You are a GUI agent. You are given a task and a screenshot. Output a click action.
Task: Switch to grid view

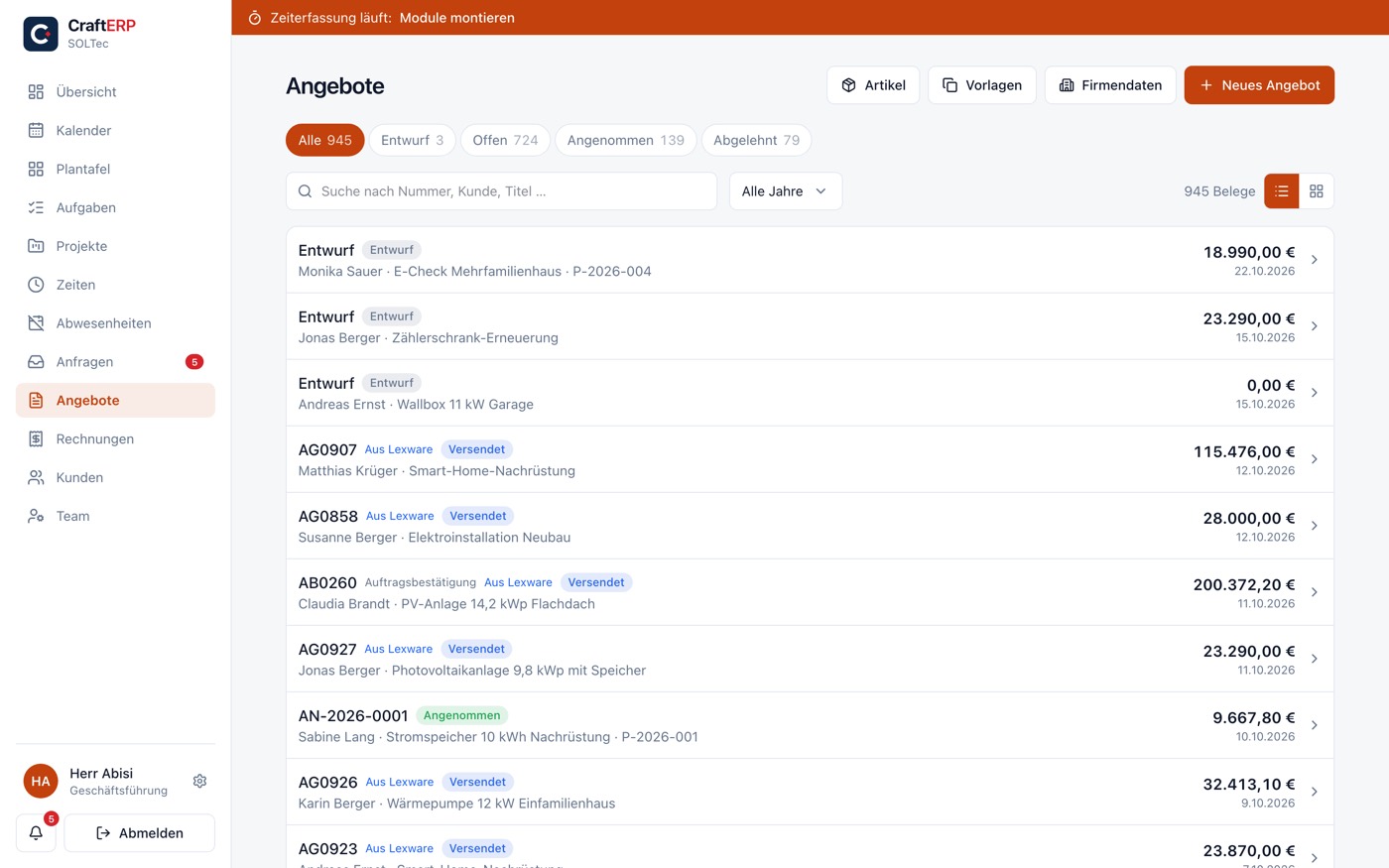1317,191
